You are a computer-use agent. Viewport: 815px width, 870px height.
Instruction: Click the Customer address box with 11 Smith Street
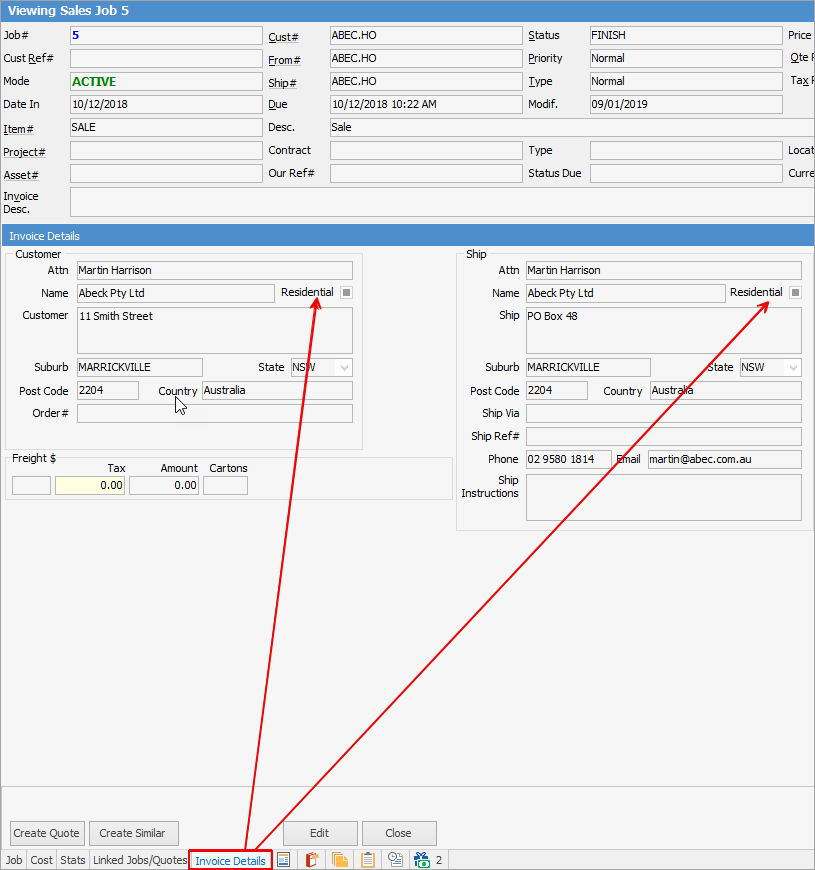(215, 331)
